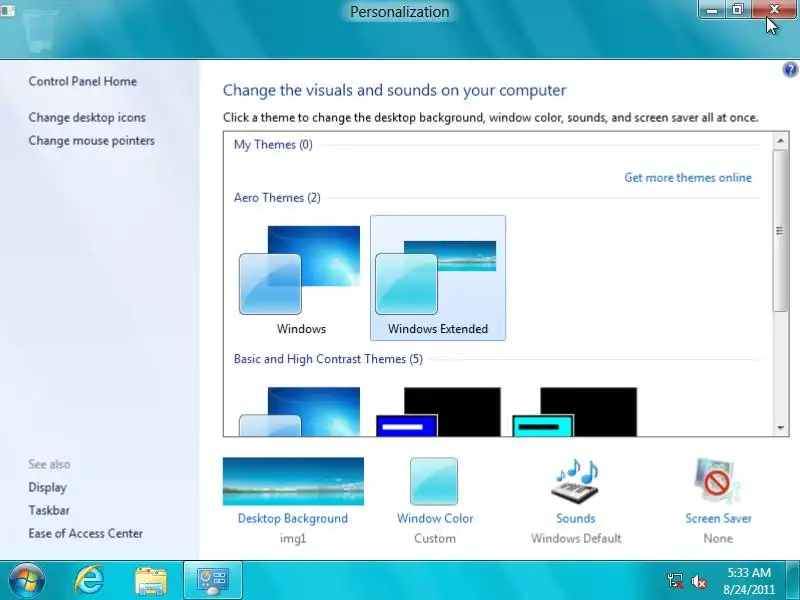800x600 pixels.
Task: Open the Help question mark icon
Action: point(790,69)
